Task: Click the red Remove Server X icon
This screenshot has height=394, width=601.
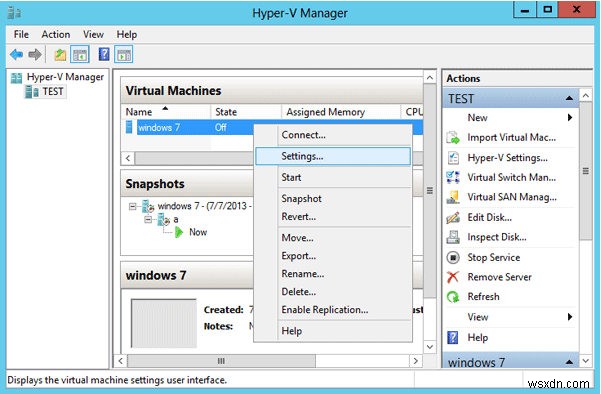Action: point(453,277)
